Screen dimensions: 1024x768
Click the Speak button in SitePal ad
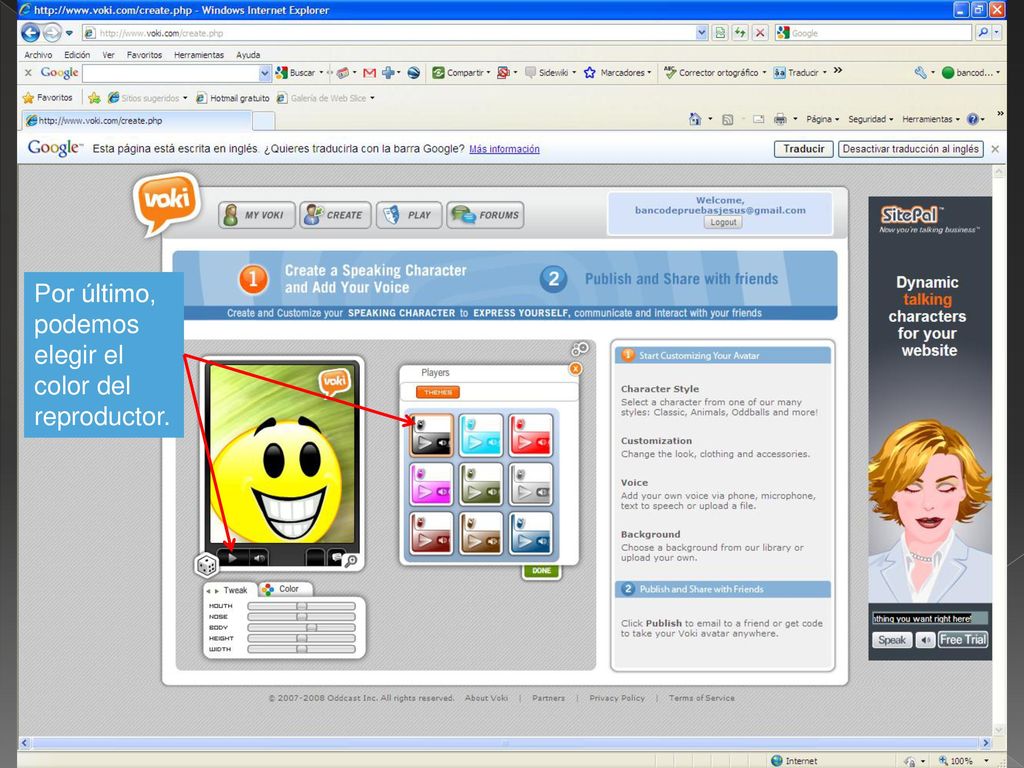click(891, 640)
